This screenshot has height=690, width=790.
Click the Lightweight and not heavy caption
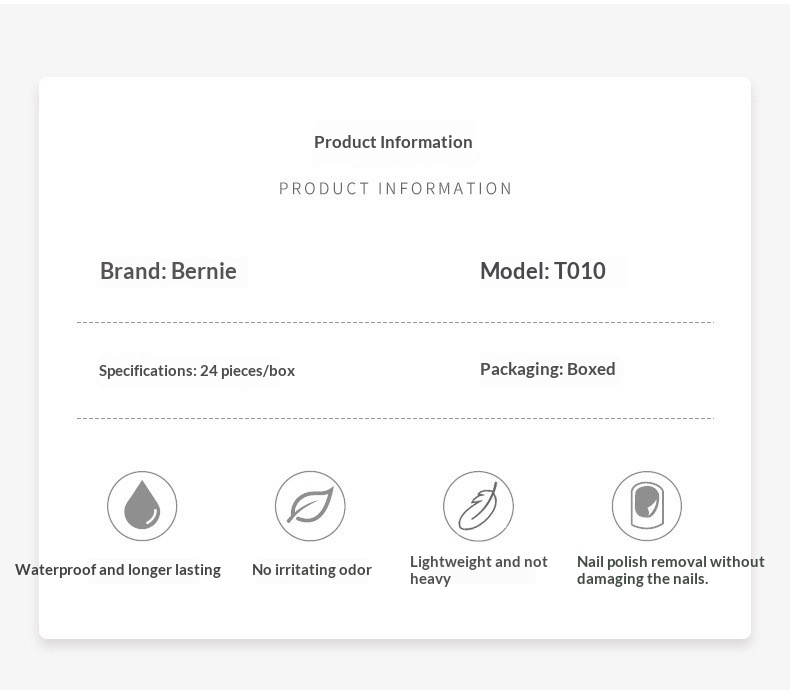[x=479, y=570]
